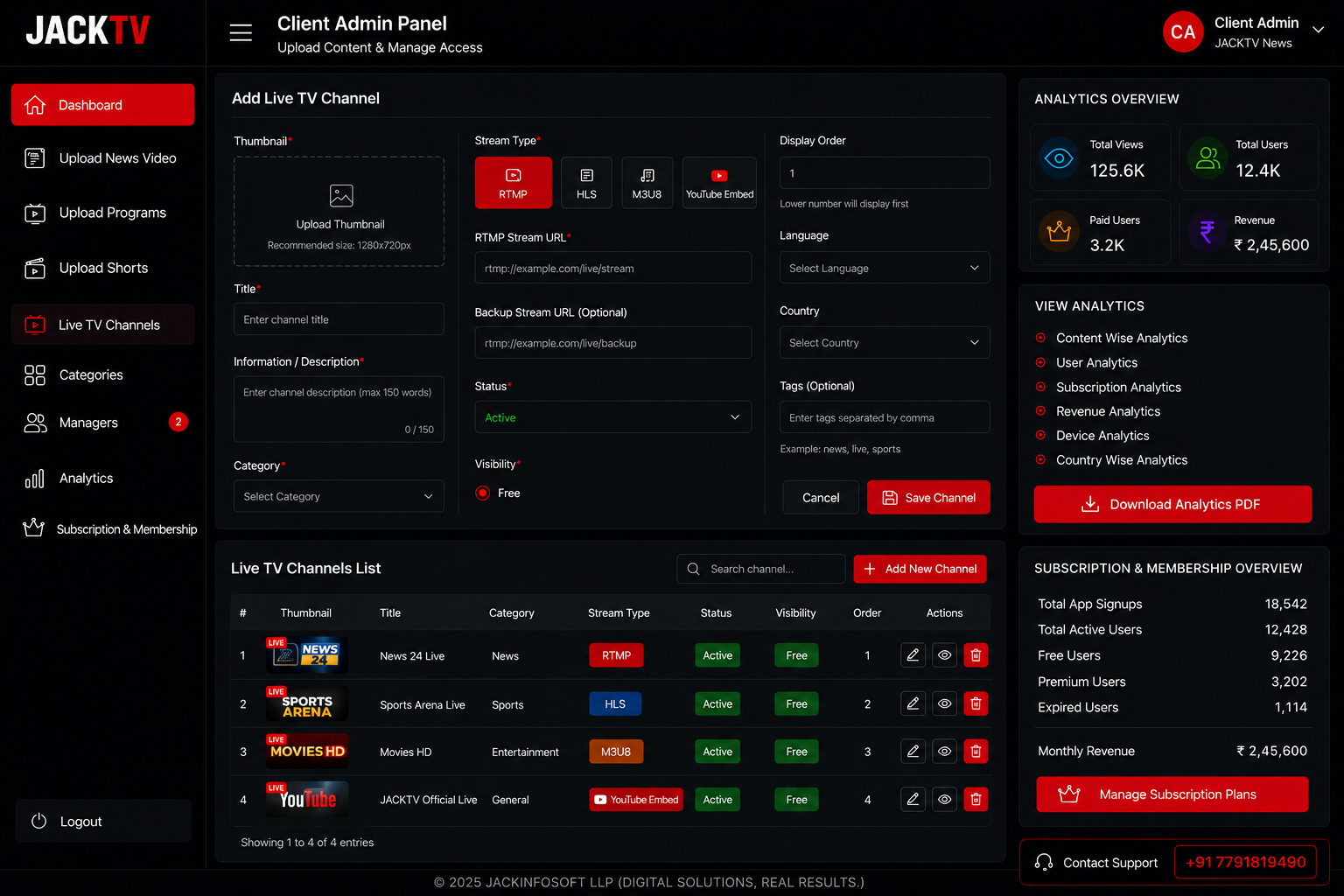This screenshot has width=1344, height=896.
Task: Click the News 24 thumbnail
Action: (x=307, y=654)
